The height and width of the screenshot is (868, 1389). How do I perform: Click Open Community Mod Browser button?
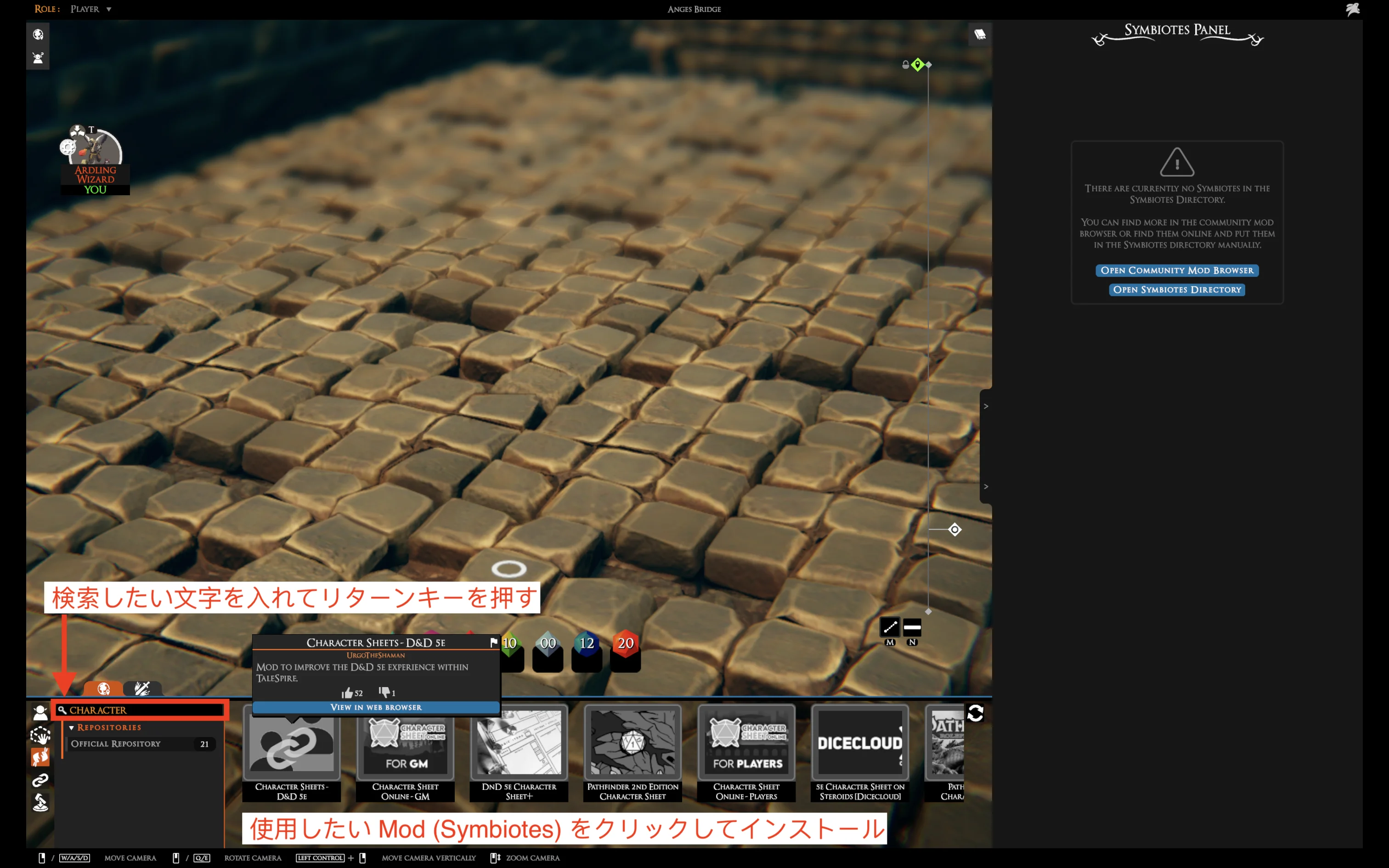pyautogui.click(x=1177, y=271)
